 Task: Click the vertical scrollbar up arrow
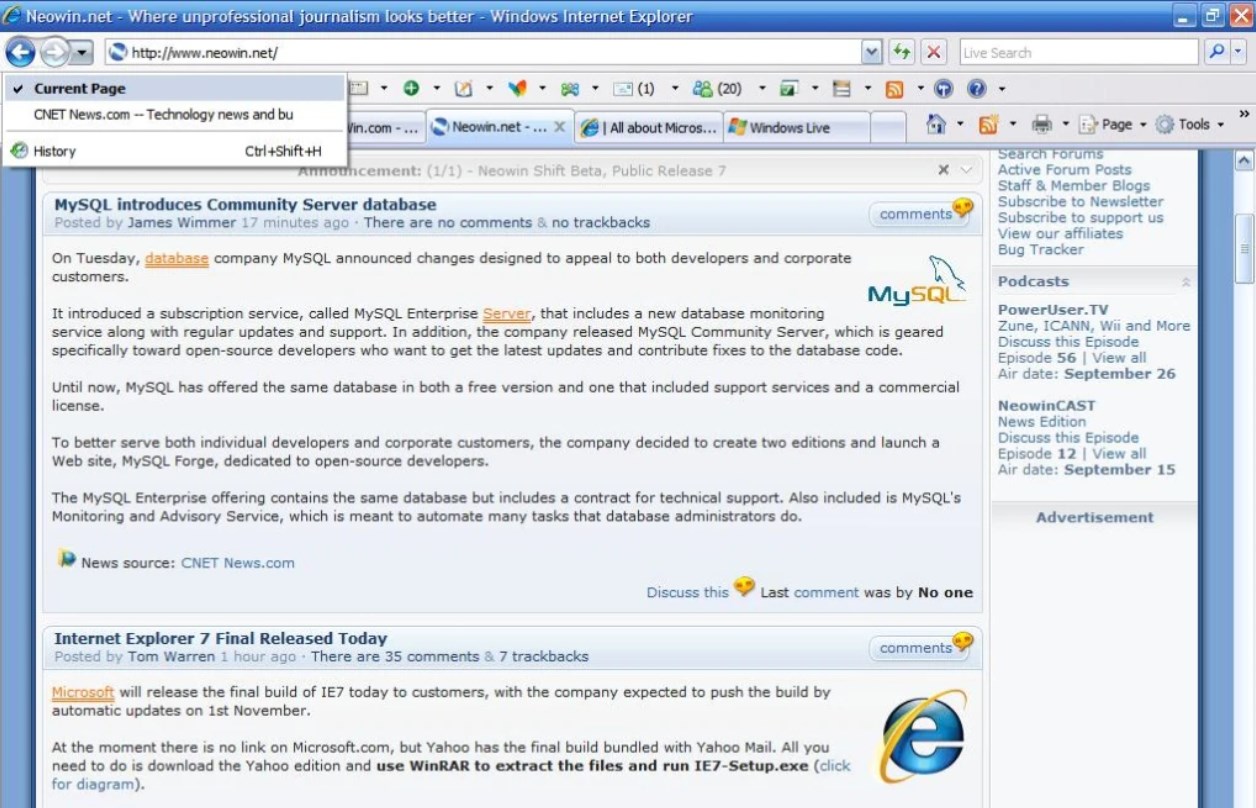coord(1244,160)
